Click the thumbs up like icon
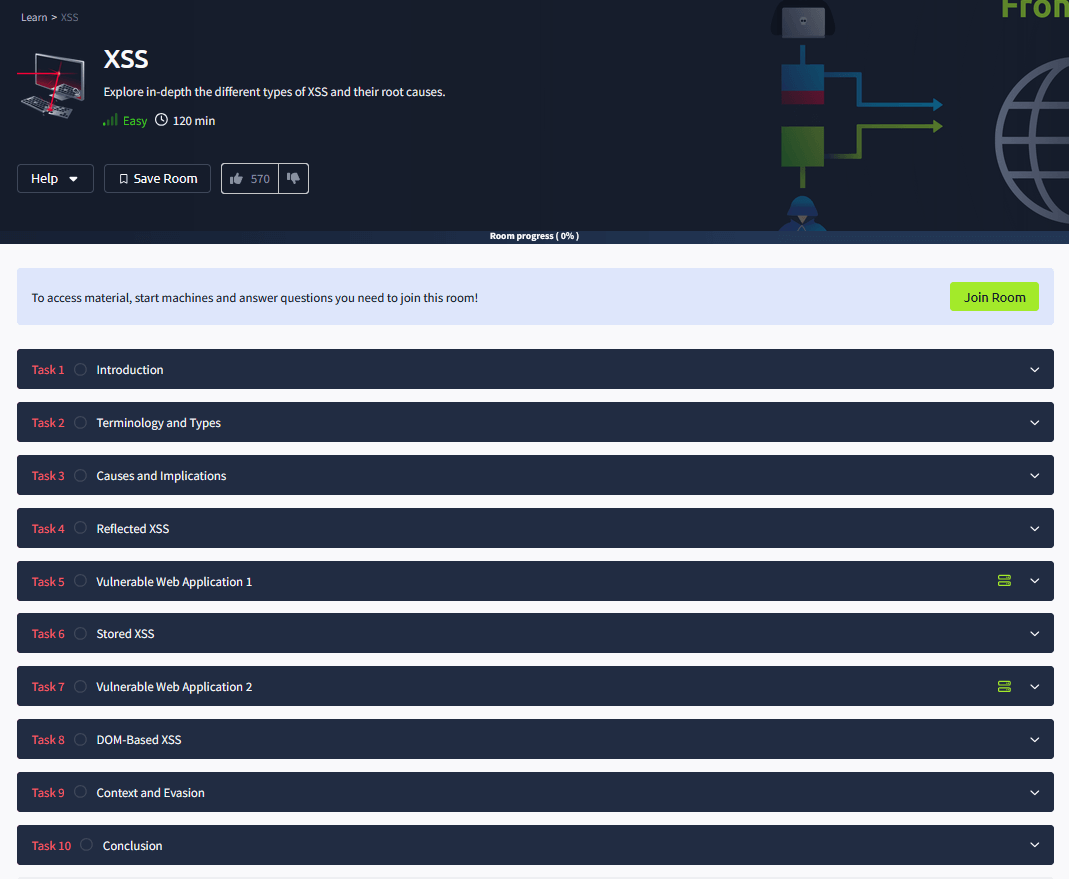 point(237,179)
